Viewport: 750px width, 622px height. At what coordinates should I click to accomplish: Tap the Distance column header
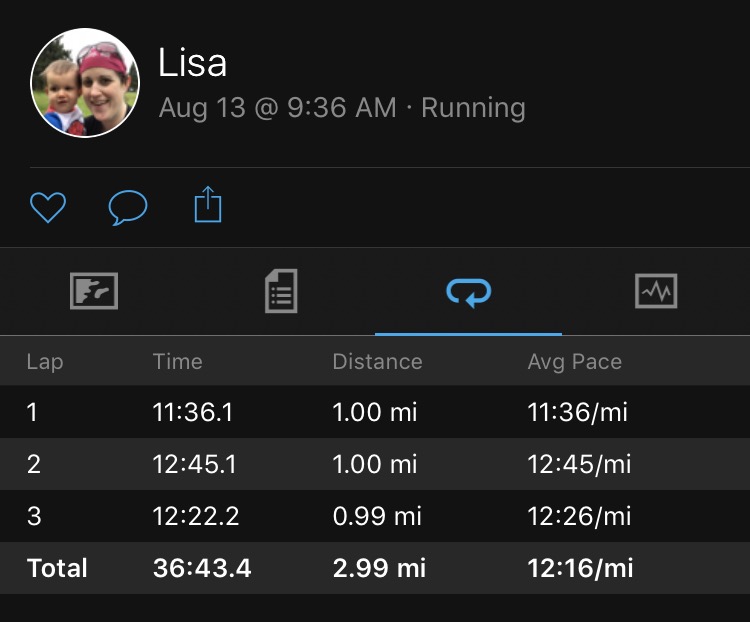[377, 361]
